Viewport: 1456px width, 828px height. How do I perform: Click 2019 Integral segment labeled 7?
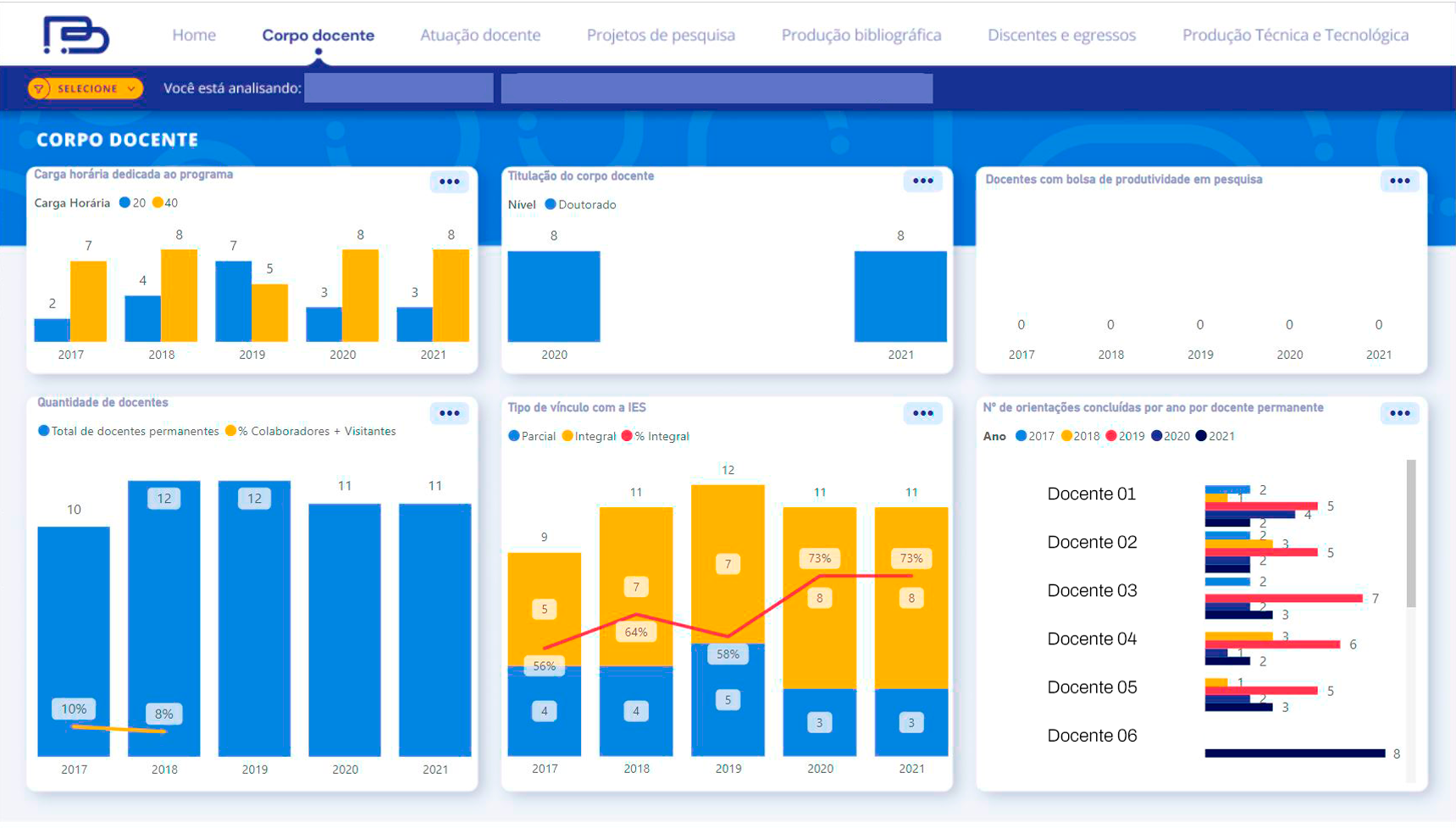coord(728,564)
